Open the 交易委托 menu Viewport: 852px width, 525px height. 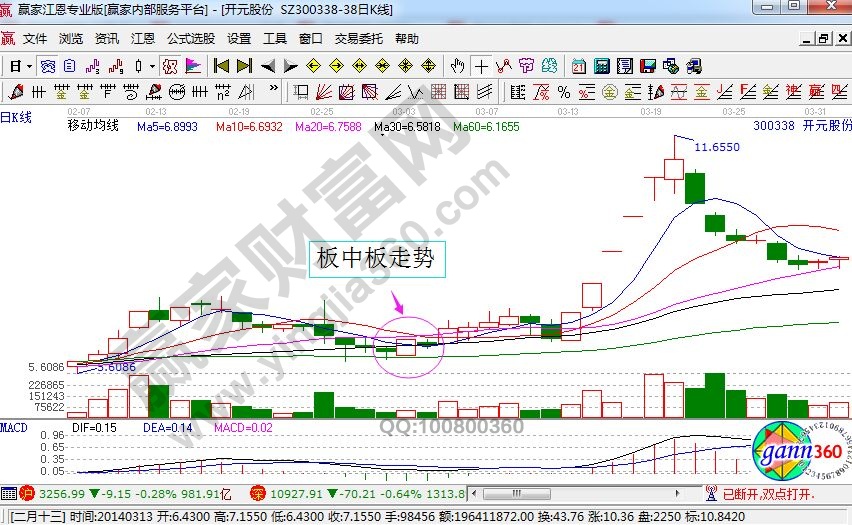pos(358,39)
